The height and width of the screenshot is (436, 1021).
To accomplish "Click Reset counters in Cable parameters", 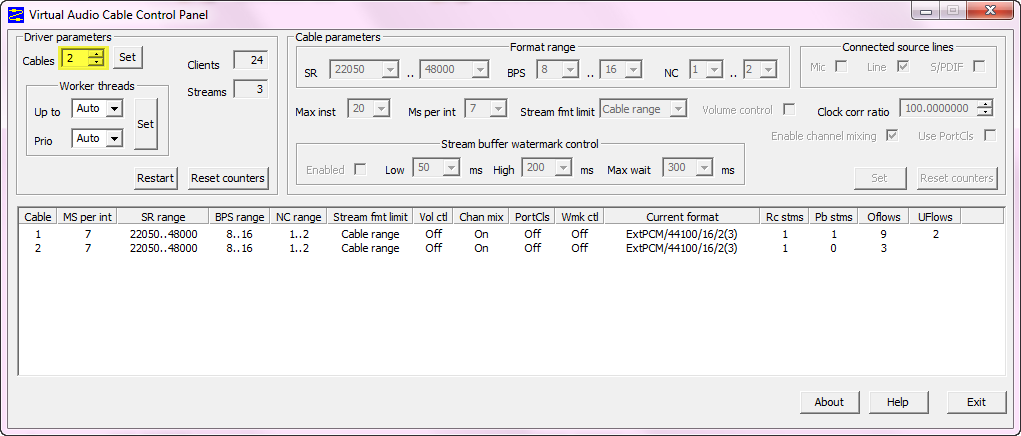I will 957,178.
